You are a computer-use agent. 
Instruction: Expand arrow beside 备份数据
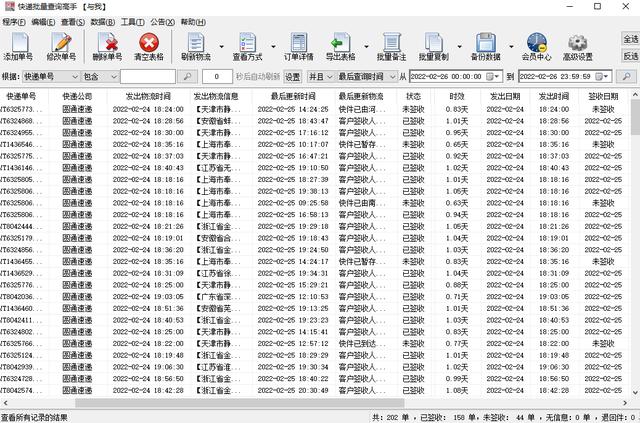click(x=511, y=47)
